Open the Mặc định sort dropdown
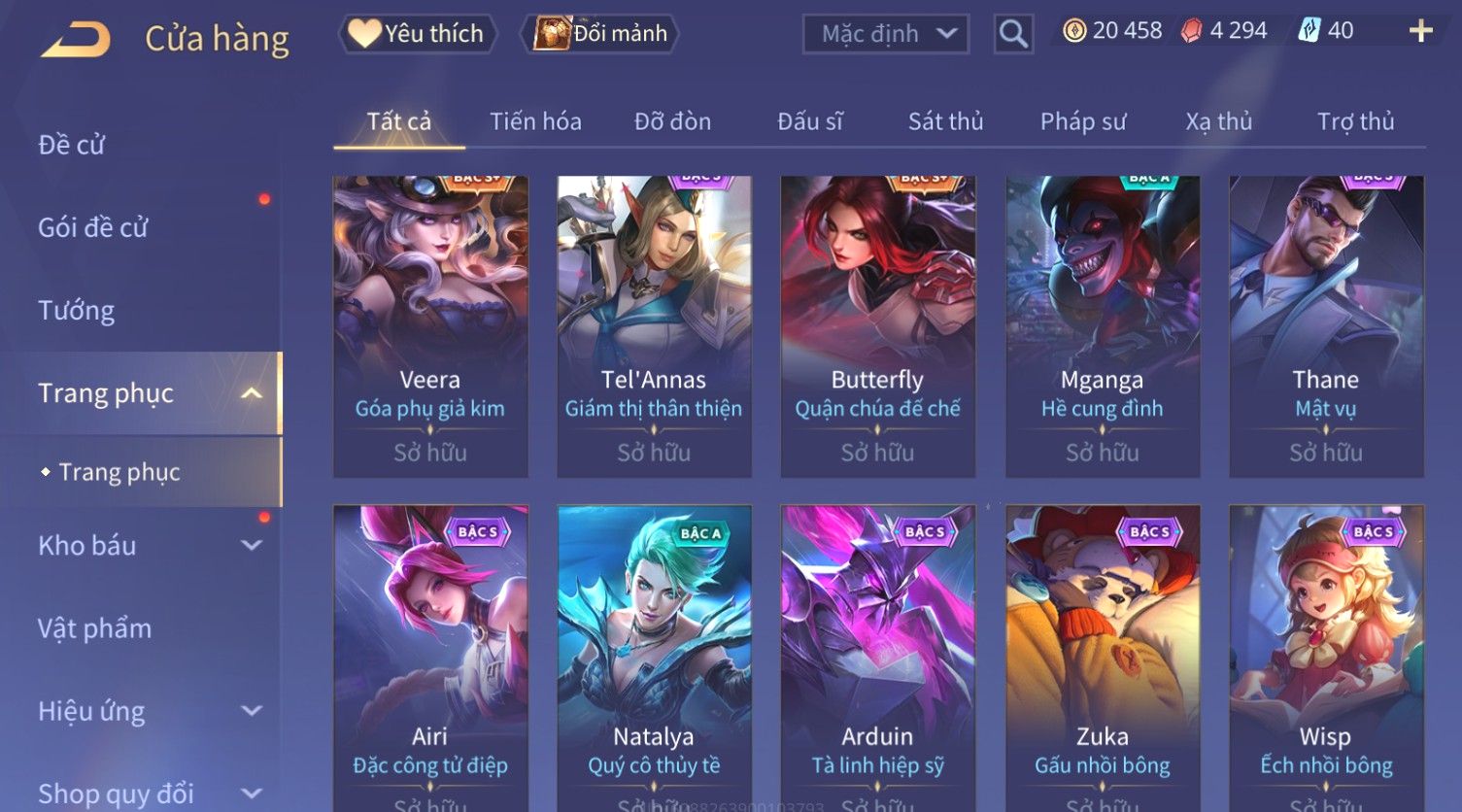The image size is (1462, 812). click(886, 34)
